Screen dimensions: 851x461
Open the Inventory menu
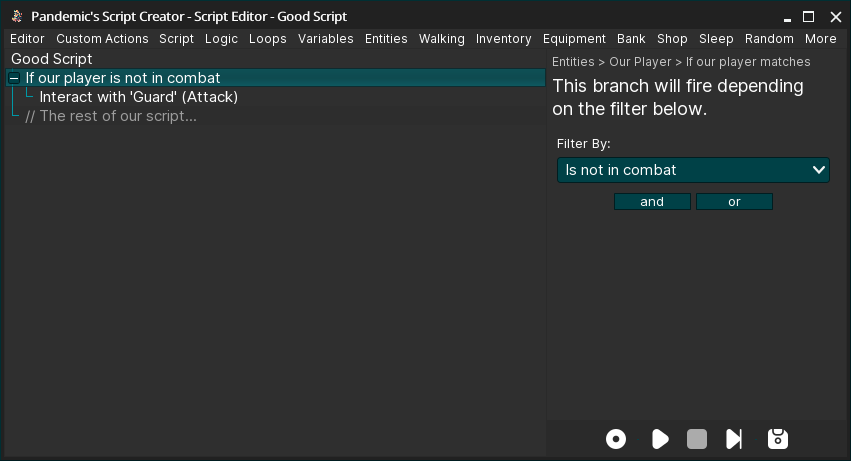(503, 39)
